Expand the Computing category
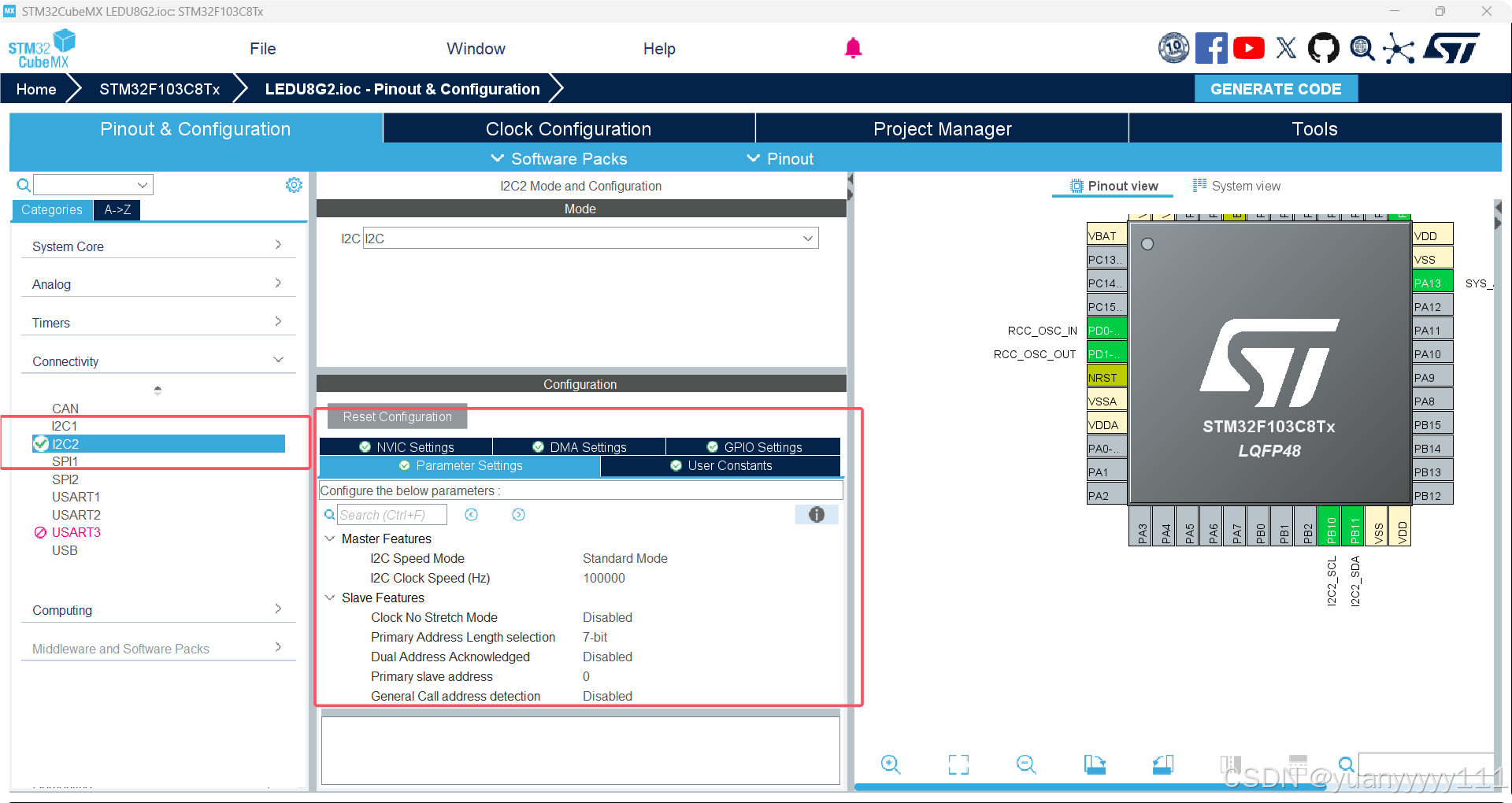Screen dimensions: 1512x803 (x=157, y=610)
